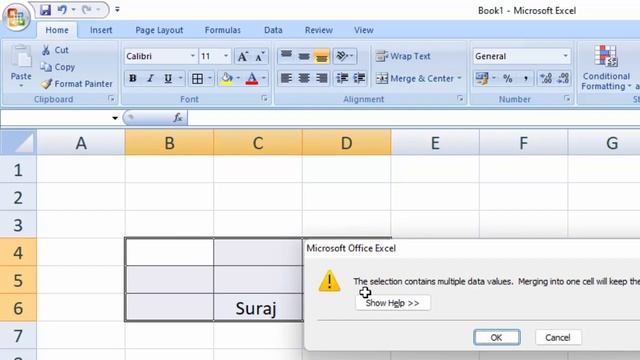Open the Name Box dropdown
Screen dimensions: 640x360
115,118
